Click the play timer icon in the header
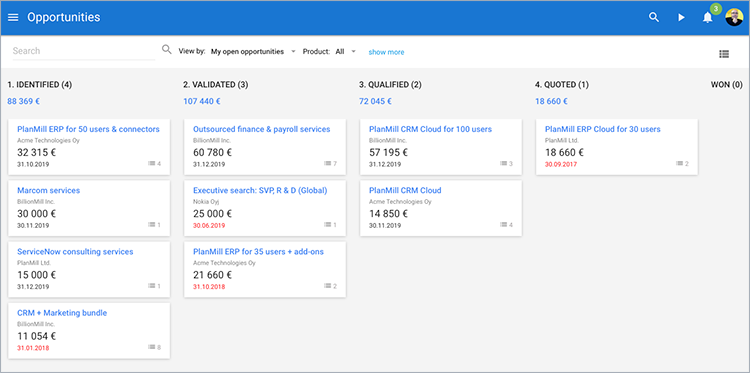This screenshot has width=750, height=373. coord(681,17)
